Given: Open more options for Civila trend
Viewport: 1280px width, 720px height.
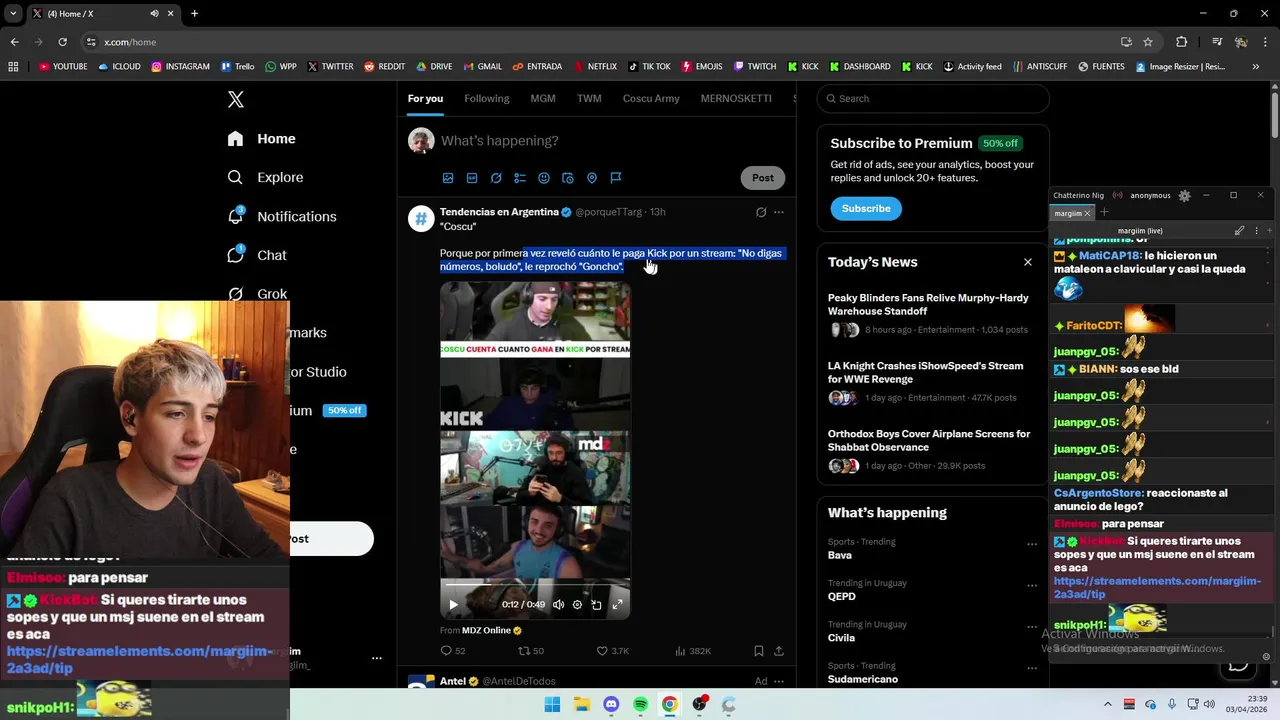Looking at the screenshot, I should [x=1032, y=628].
